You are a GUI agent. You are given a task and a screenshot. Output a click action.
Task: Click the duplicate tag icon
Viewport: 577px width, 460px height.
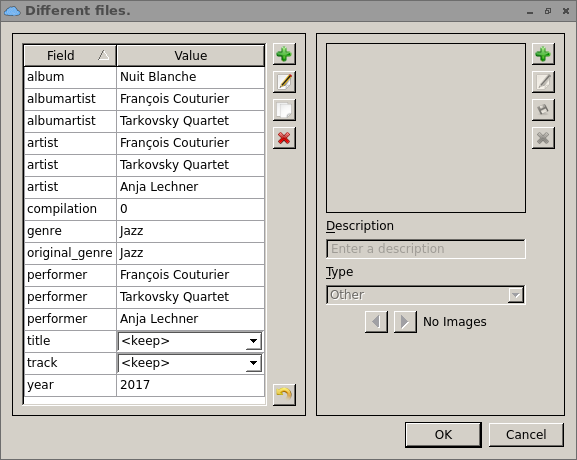(284, 110)
